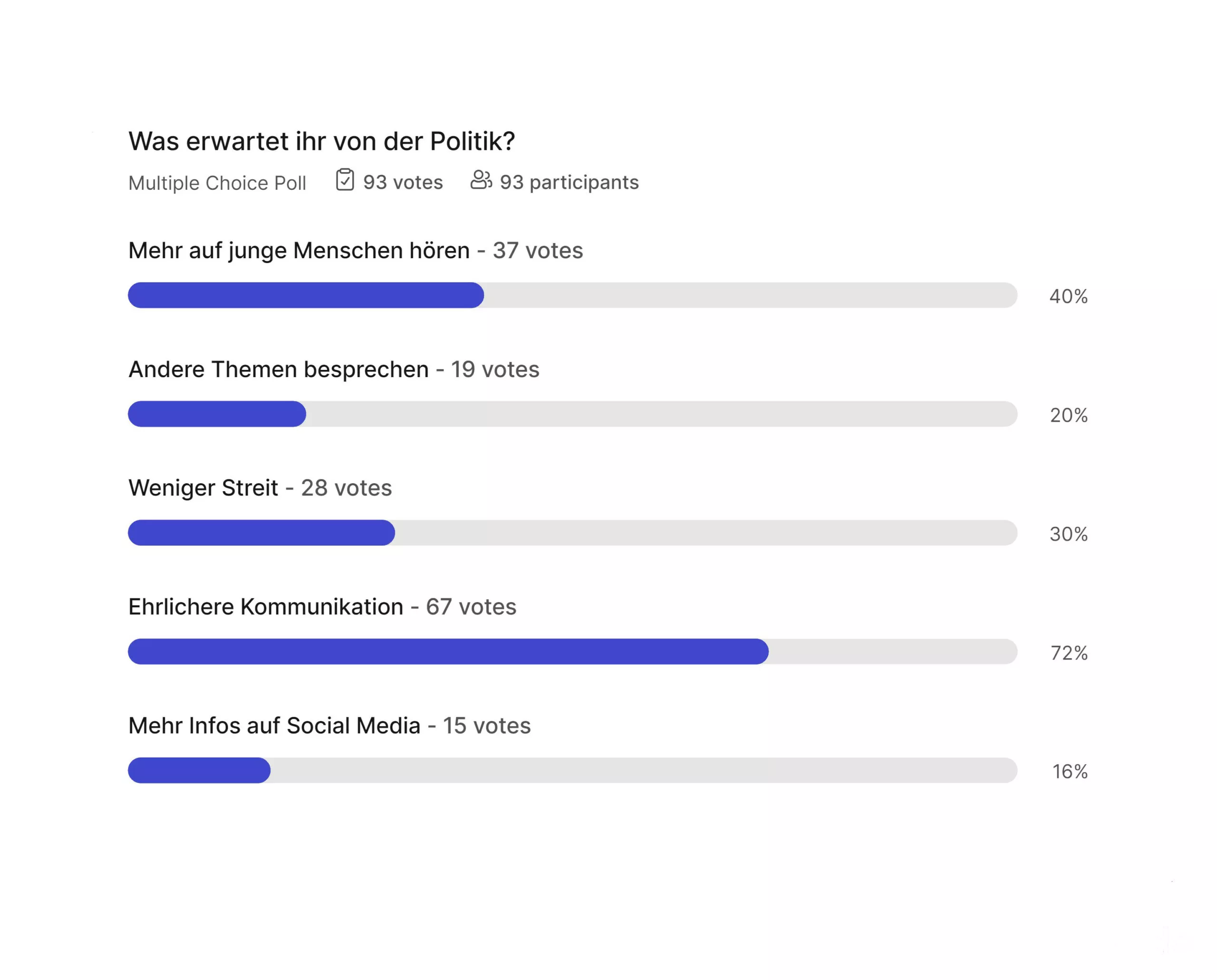Select option 'Ehrlichere Kommunikation'
Viewport: 1217px width, 980px height.
click(266, 607)
